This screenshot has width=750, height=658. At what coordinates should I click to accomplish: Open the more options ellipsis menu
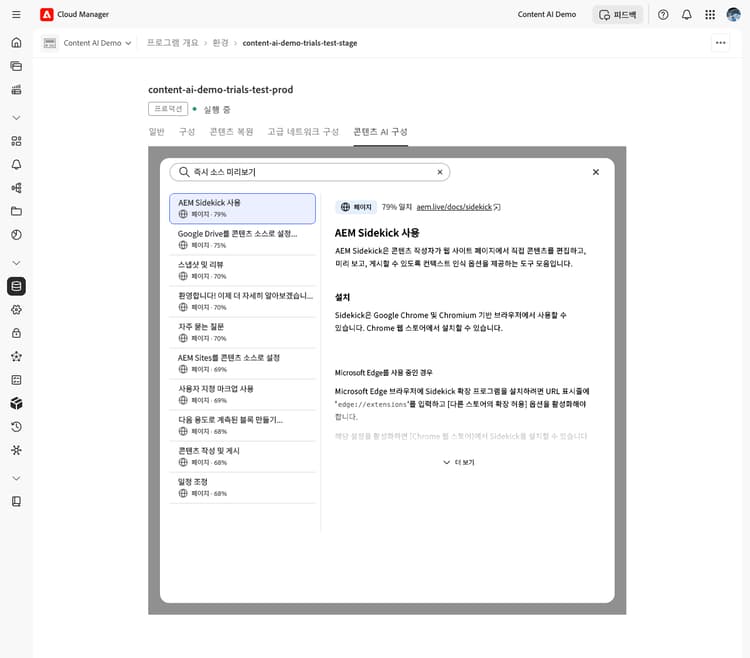[720, 43]
